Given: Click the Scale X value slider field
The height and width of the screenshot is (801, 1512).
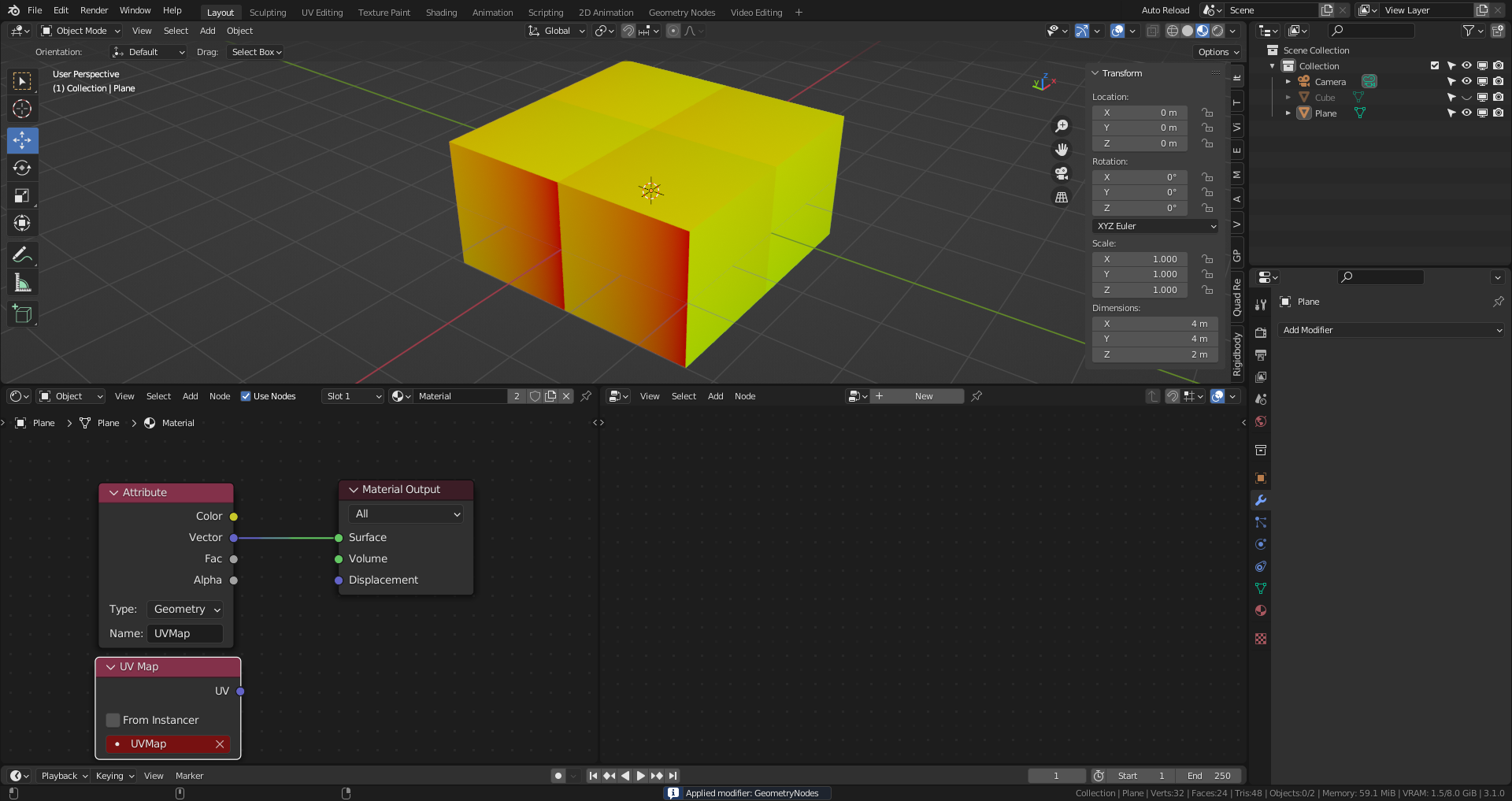Looking at the screenshot, I should tap(1140, 259).
